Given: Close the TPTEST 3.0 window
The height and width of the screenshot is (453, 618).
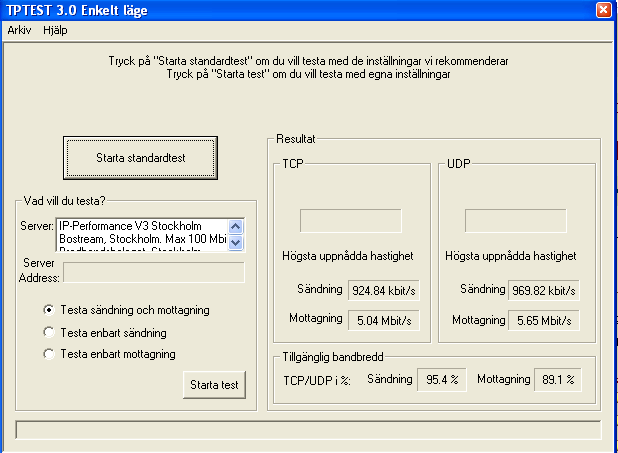Looking at the screenshot, I should click(603, 9).
